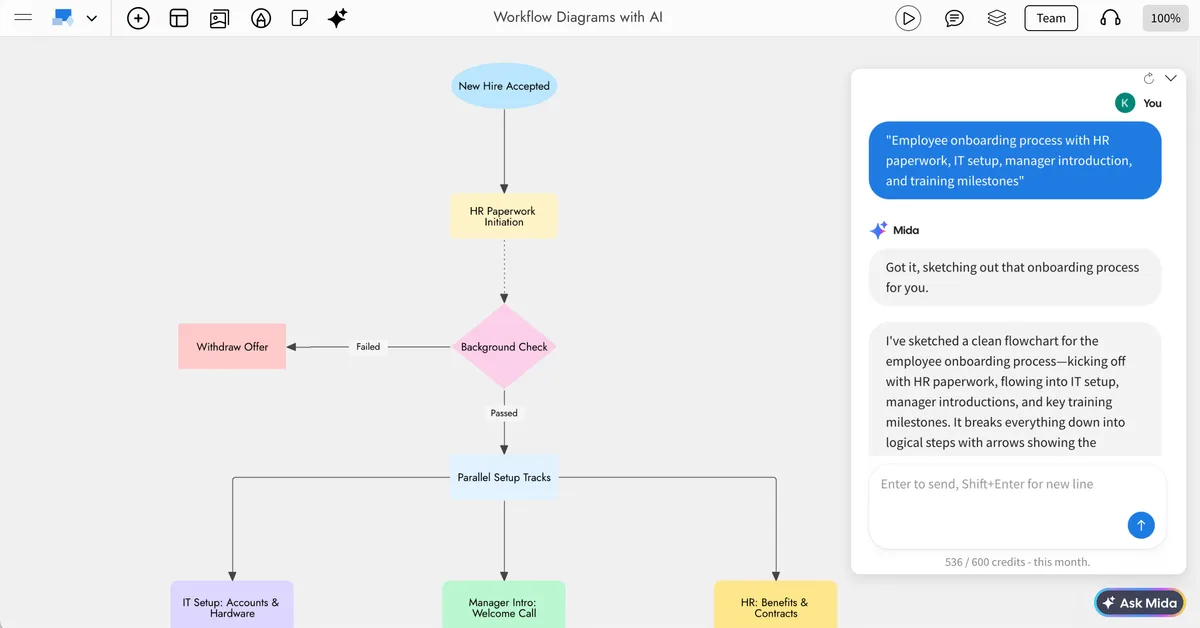Focus the chat message input field
The height and width of the screenshot is (628, 1200).
[1017, 506]
